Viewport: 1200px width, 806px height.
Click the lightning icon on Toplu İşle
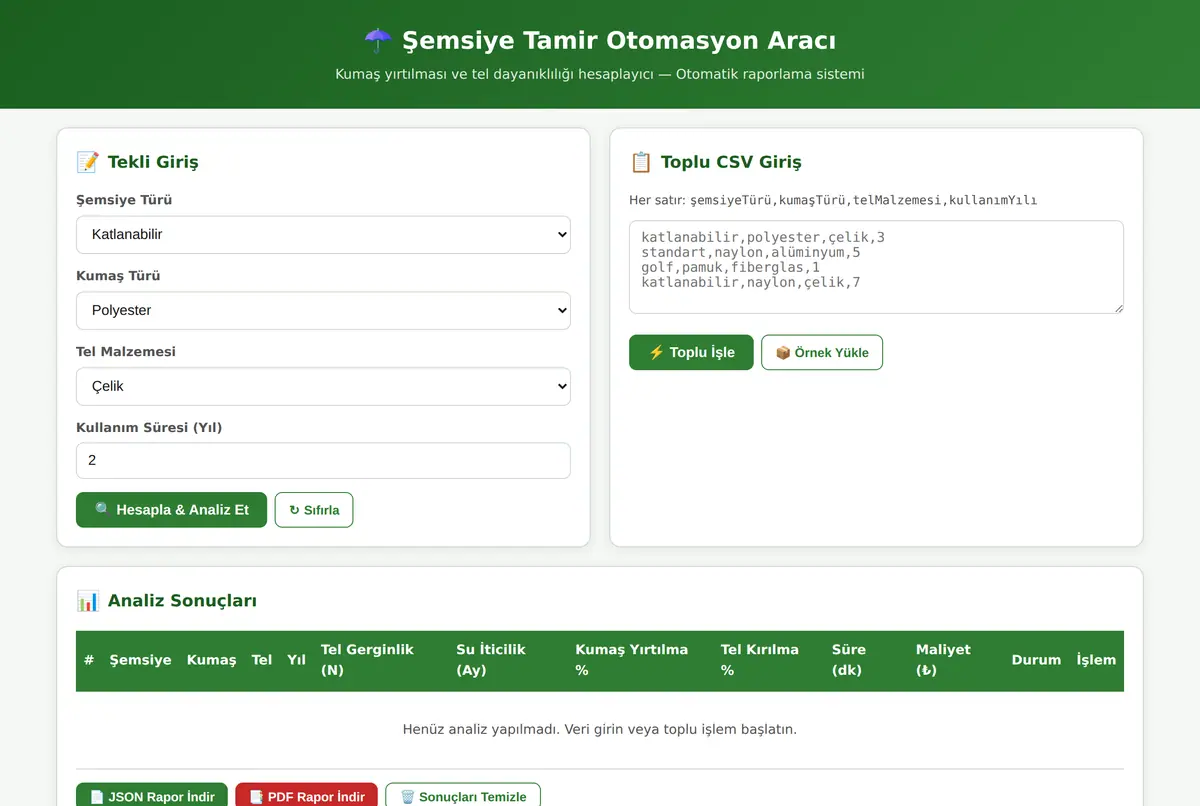point(656,352)
